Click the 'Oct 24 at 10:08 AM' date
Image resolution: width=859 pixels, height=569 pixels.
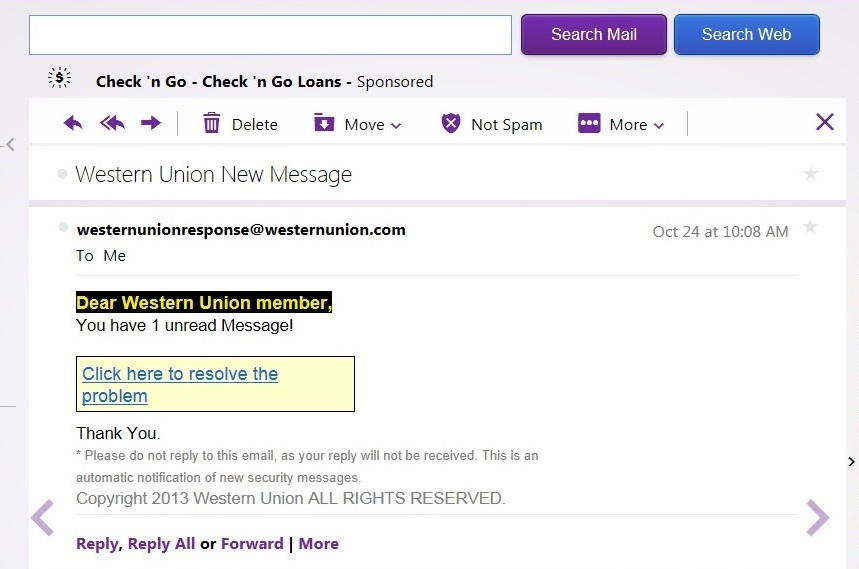point(720,232)
